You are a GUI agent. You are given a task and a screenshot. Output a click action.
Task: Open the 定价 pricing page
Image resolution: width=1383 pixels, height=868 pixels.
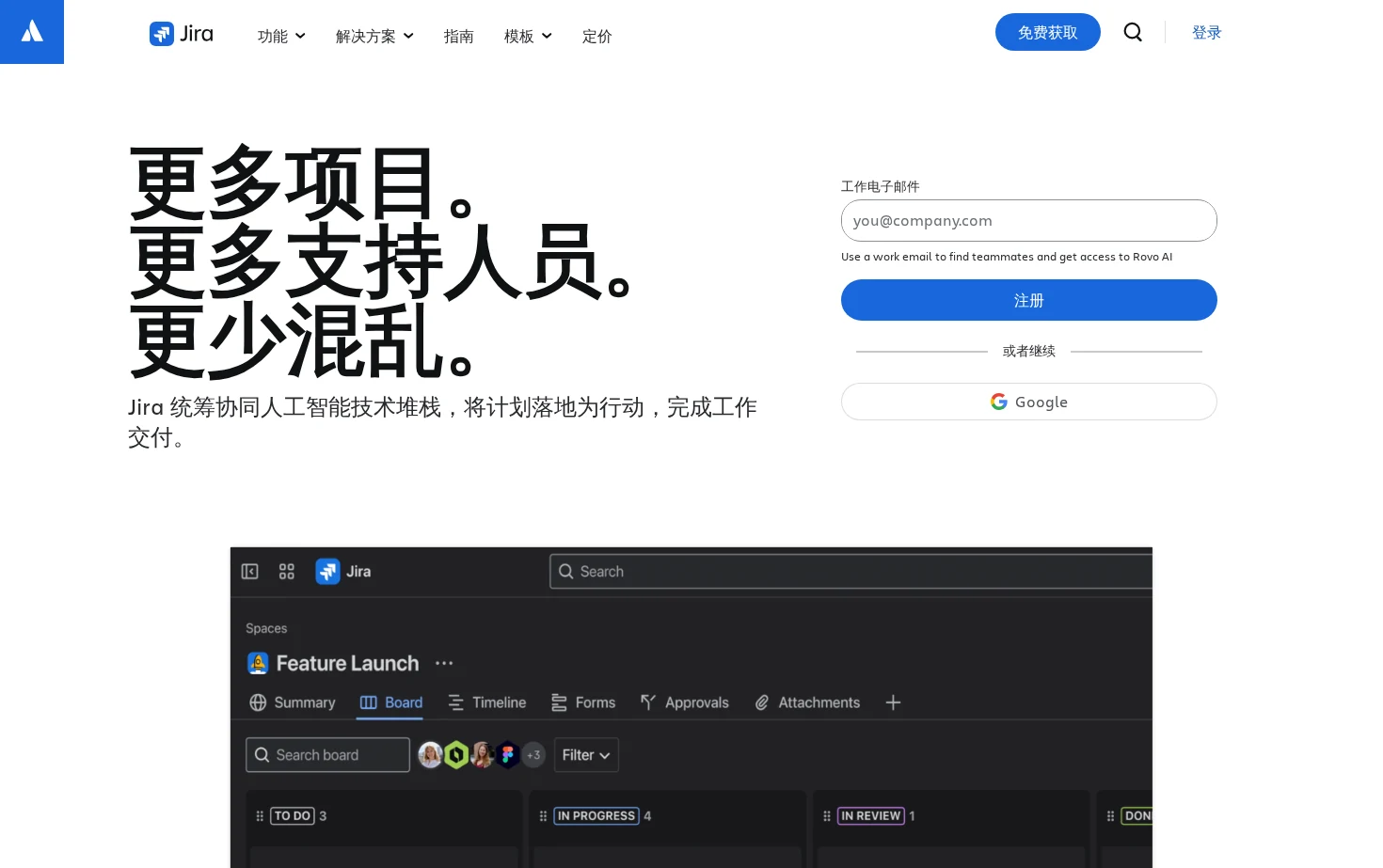pos(596,36)
